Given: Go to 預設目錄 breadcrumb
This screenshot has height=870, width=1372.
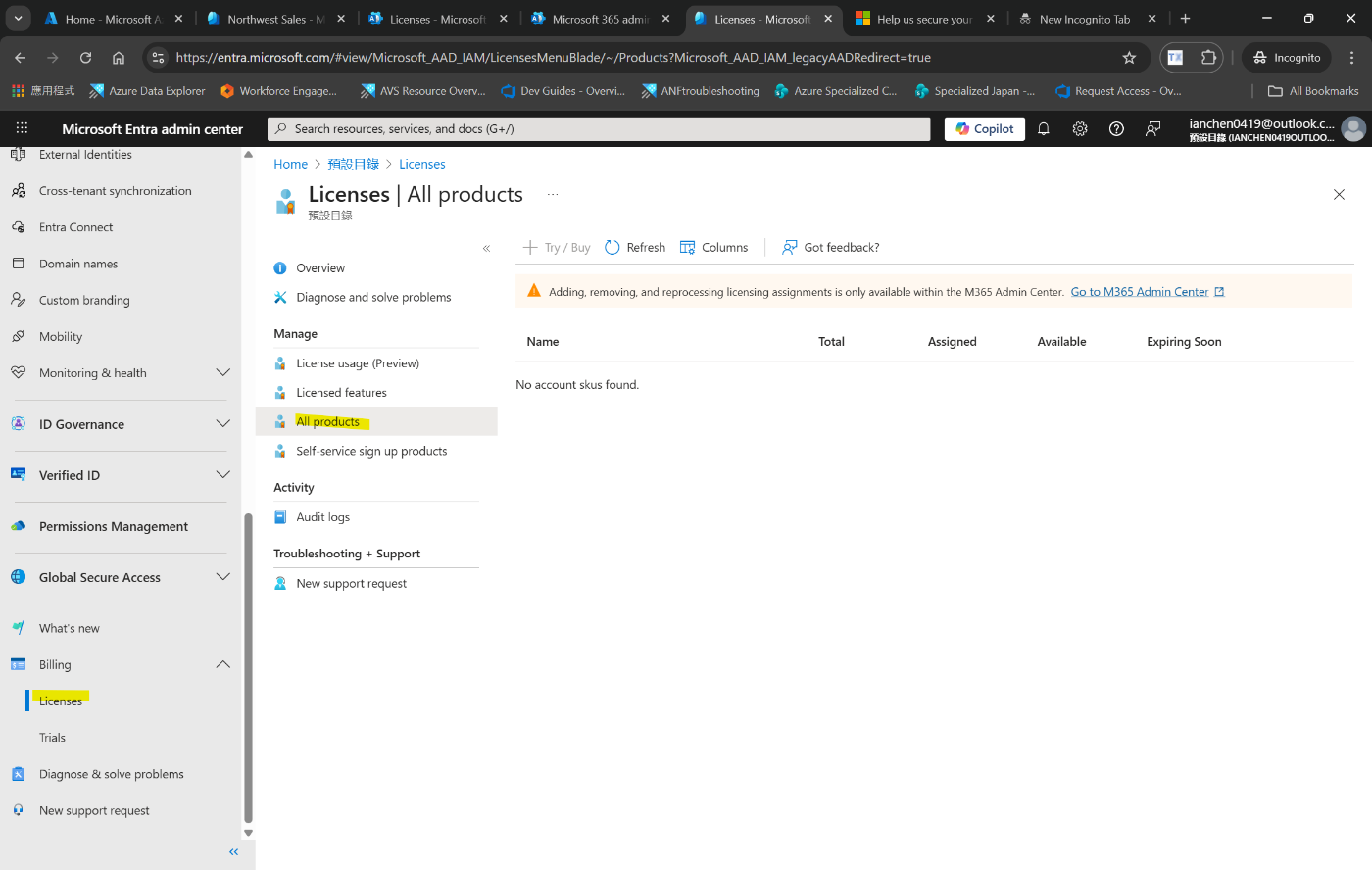Looking at the screenshot, I should tap(353, 165).
